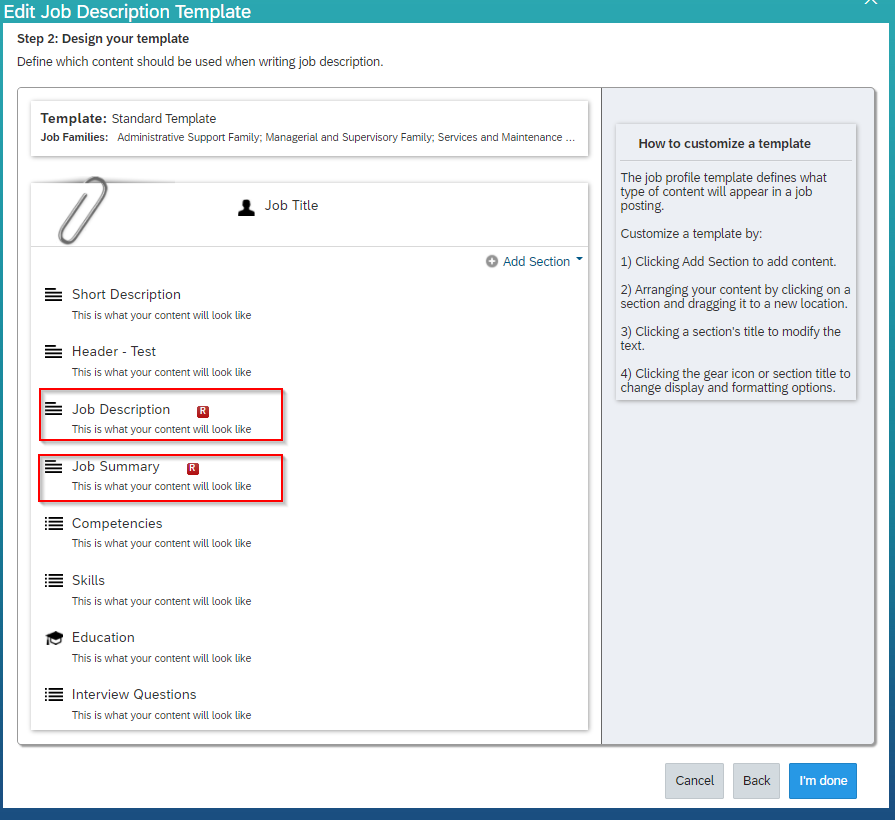Viewport: 895px width, 820px height.
Task: Edit the Education section title
Action: click(x=103, y=637)
